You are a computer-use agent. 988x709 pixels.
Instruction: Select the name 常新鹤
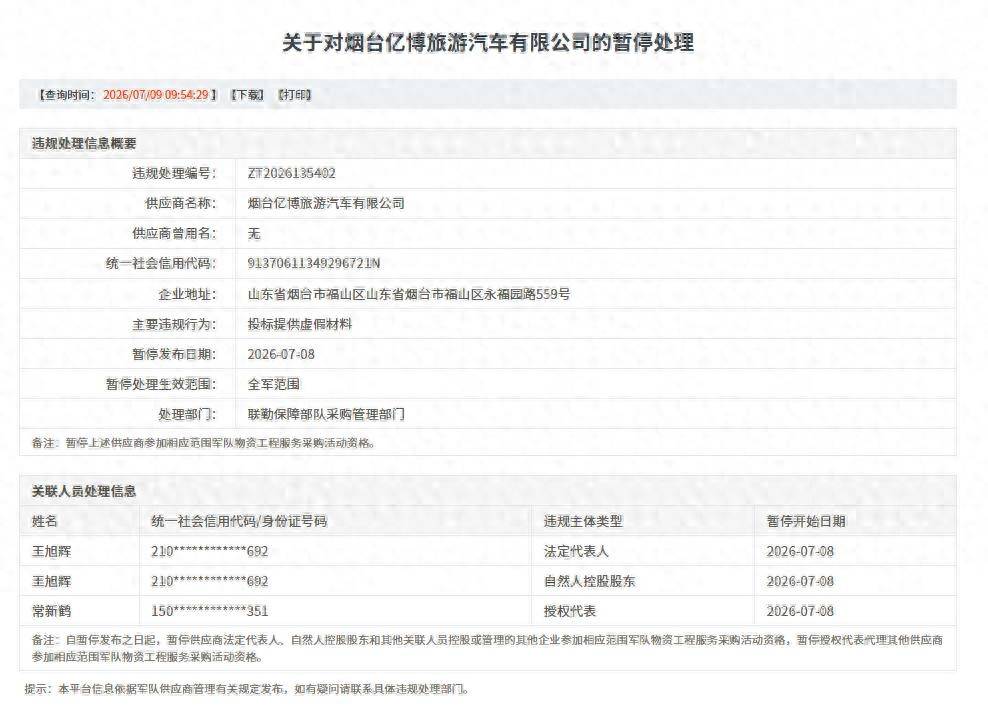tap(52, 611)
